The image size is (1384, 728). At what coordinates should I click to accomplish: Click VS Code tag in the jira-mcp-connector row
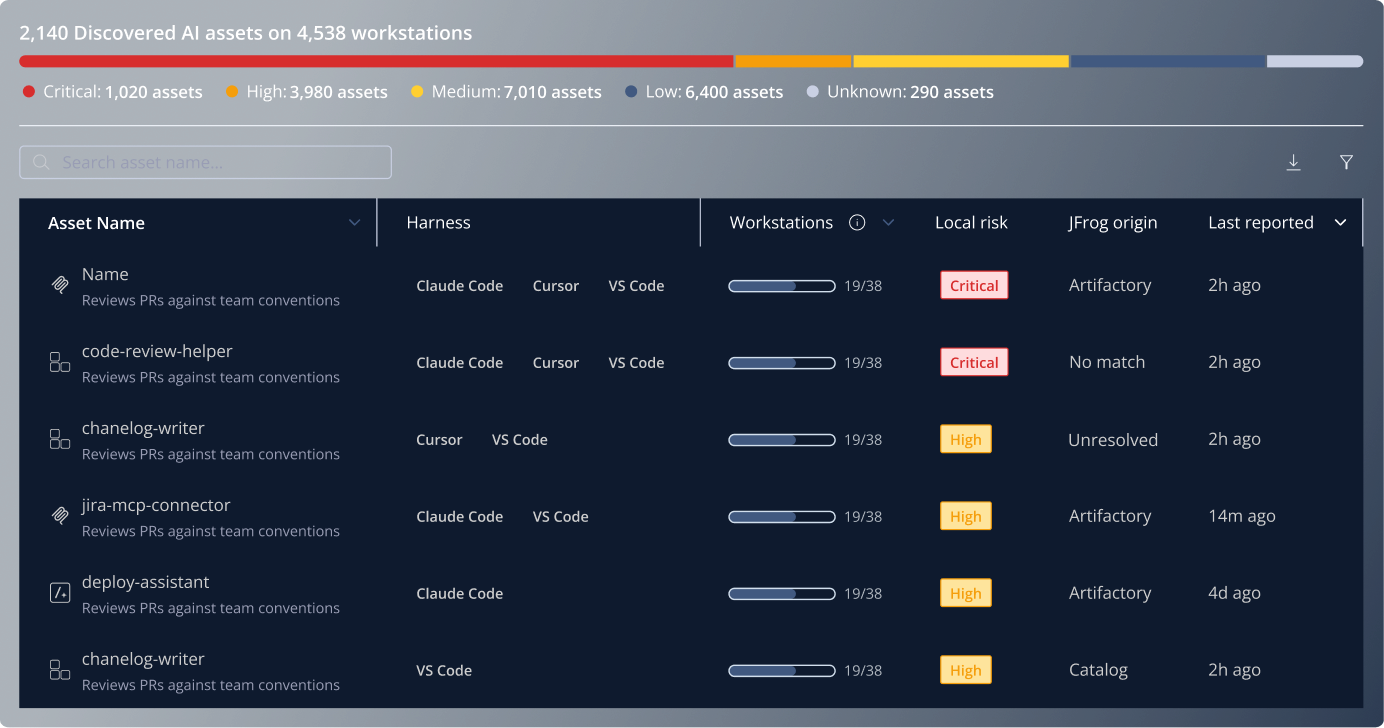pyautogui.click(x=561, y=517)
